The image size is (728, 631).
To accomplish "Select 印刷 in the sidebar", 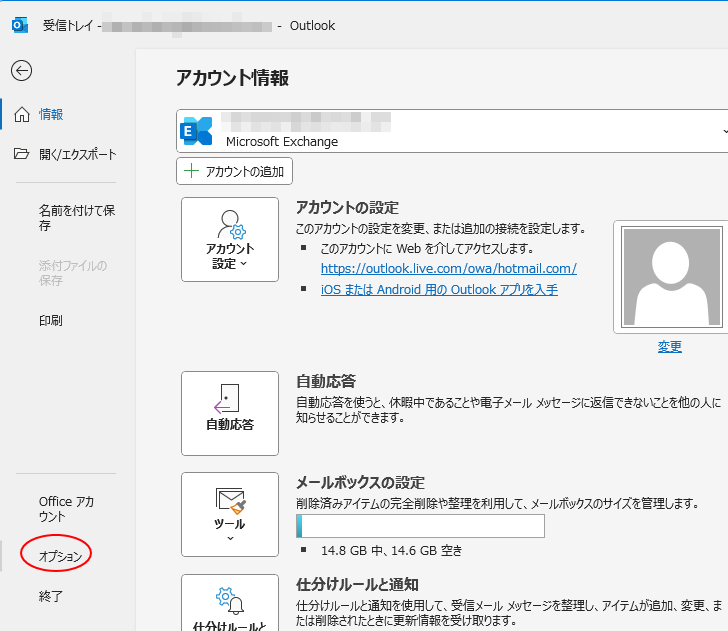I will 51,321.
